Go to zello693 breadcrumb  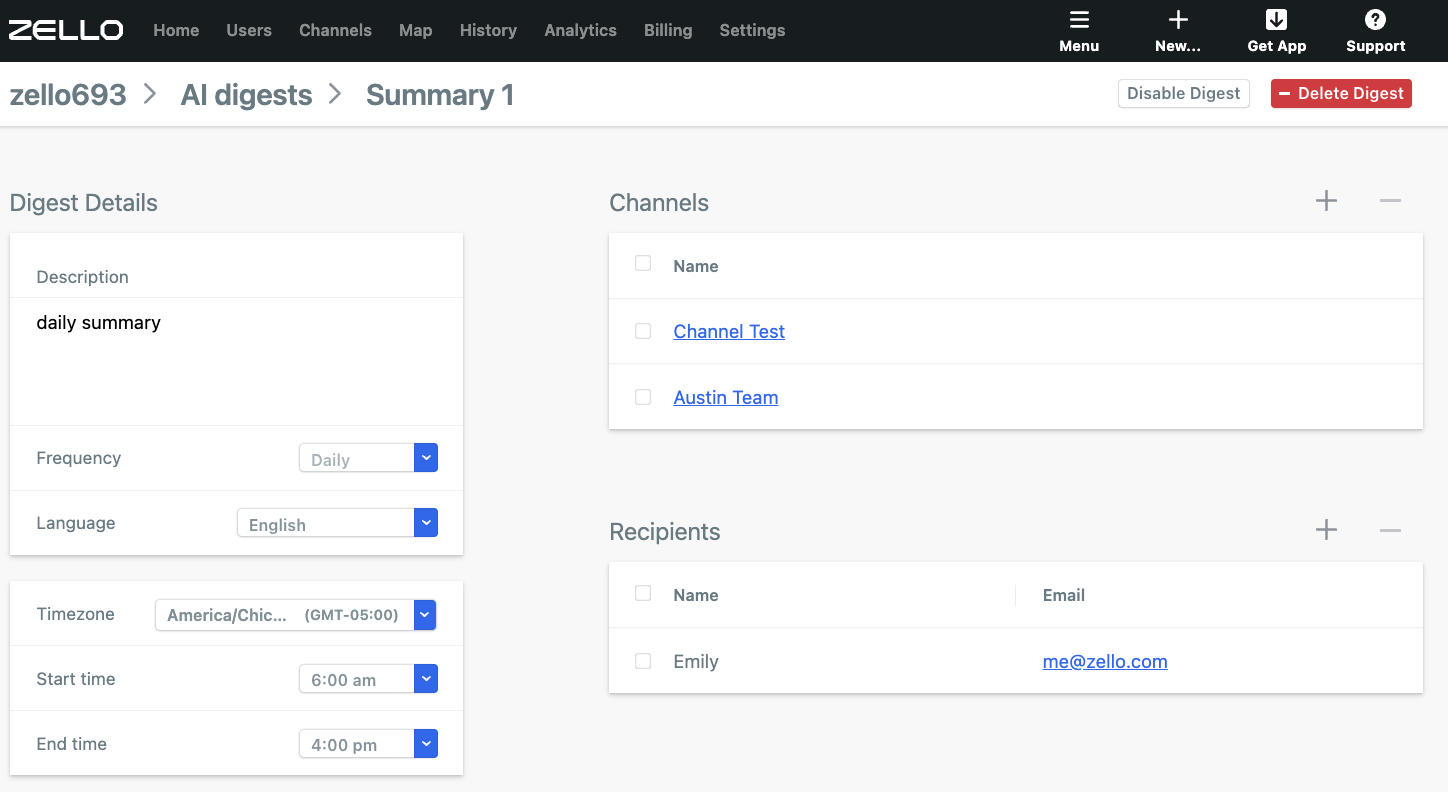coord(68,95)
